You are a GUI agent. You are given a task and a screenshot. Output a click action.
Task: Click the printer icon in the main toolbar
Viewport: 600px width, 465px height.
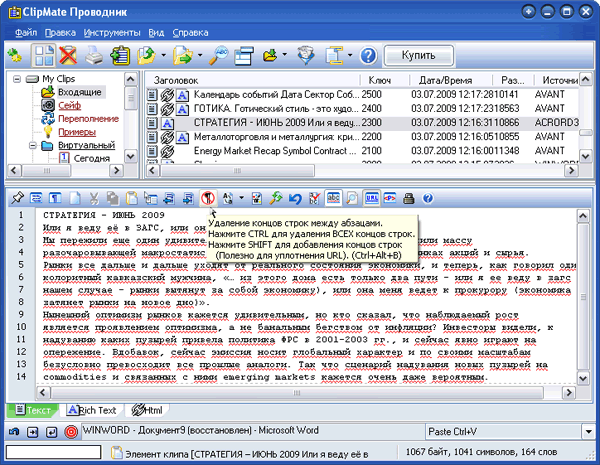(94, 56)
